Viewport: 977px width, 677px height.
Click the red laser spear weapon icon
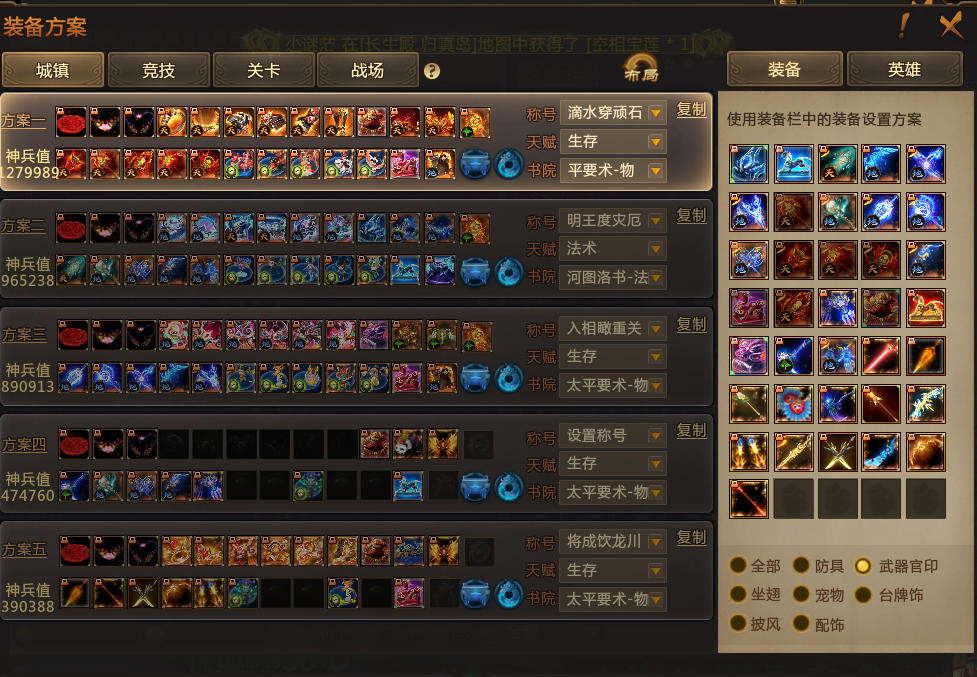(881, 356)
